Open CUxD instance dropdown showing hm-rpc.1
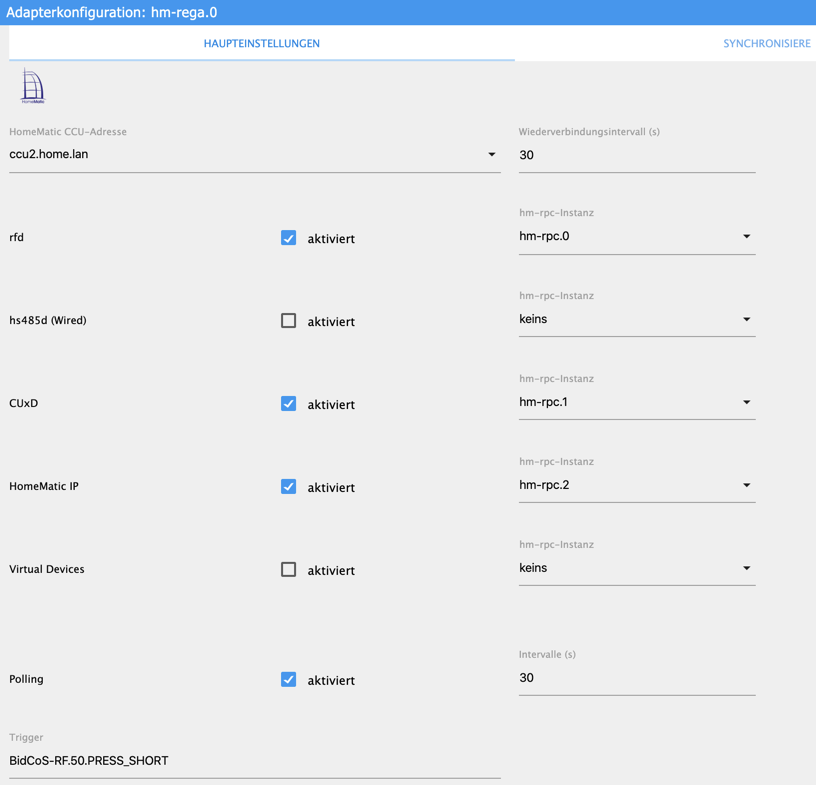The width and height of the screenshot is (816, 785). 637,402
